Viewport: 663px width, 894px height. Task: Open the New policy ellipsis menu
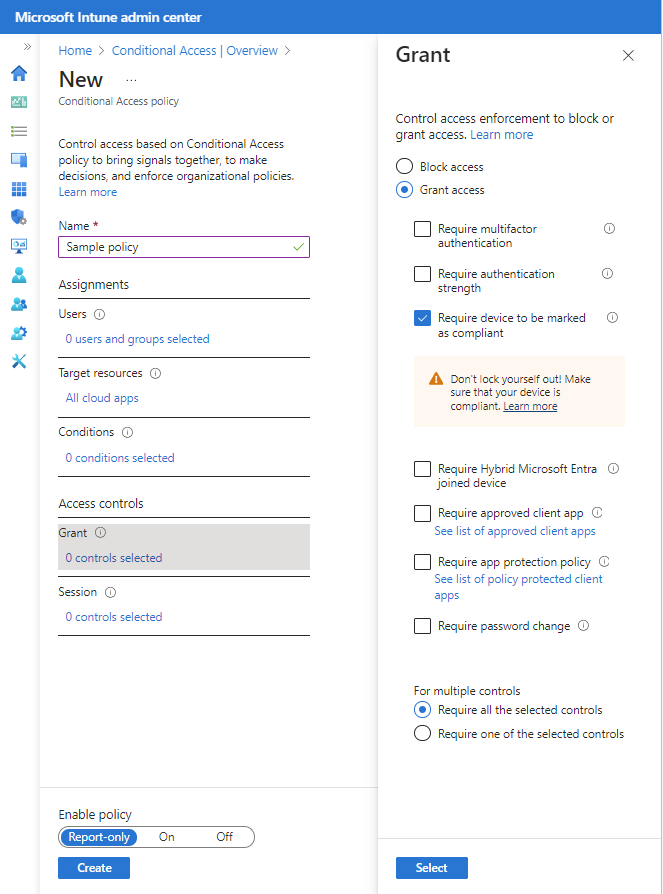(131, 80)
